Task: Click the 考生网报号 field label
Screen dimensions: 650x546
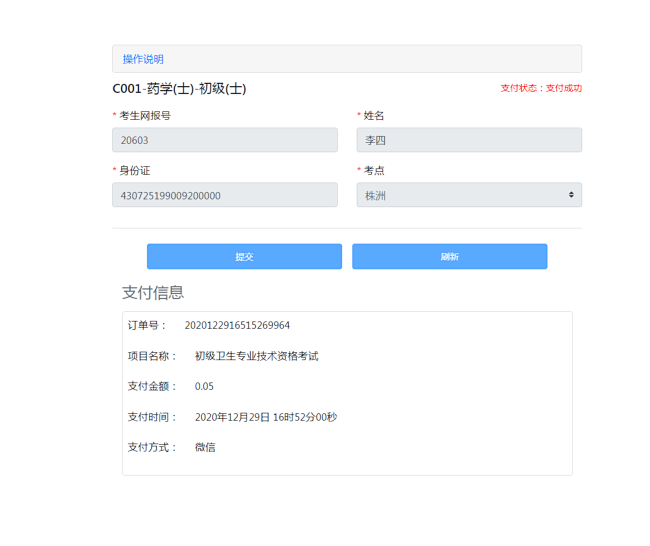Action: pos(144,116)
